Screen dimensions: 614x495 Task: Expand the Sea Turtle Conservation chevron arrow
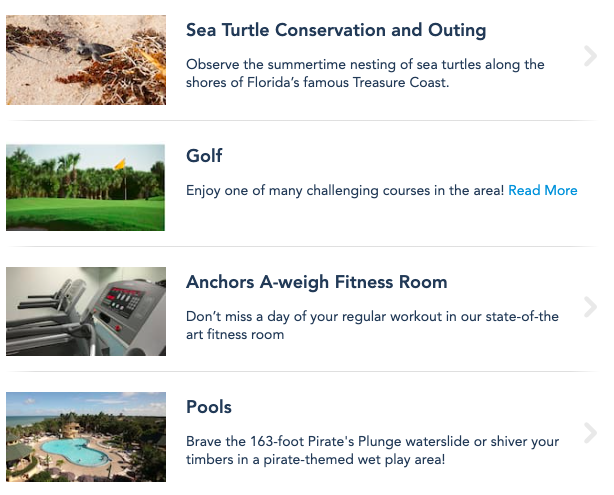coord(590,56)
